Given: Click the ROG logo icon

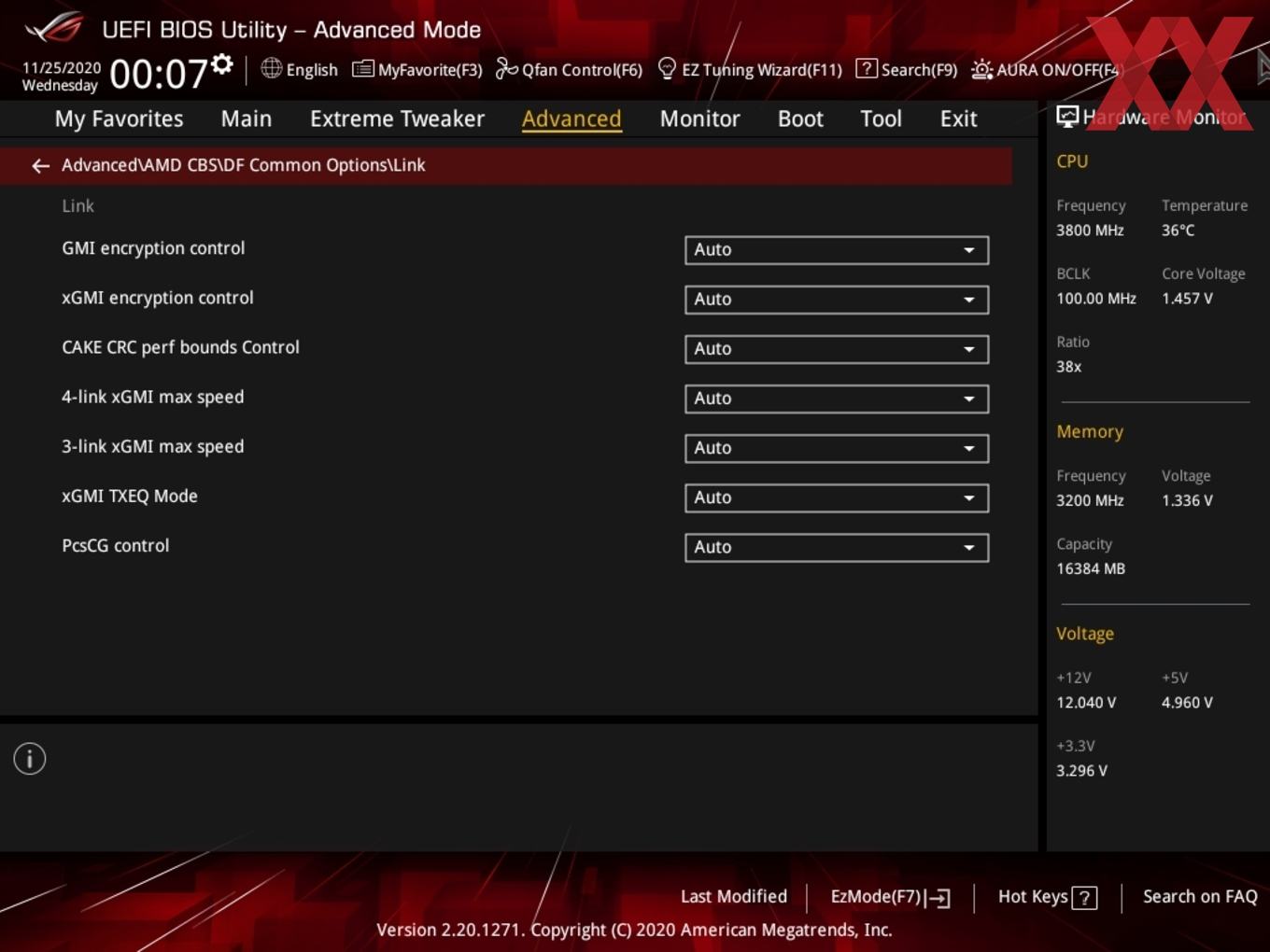Looking at the screenshot, I should 54,27.
